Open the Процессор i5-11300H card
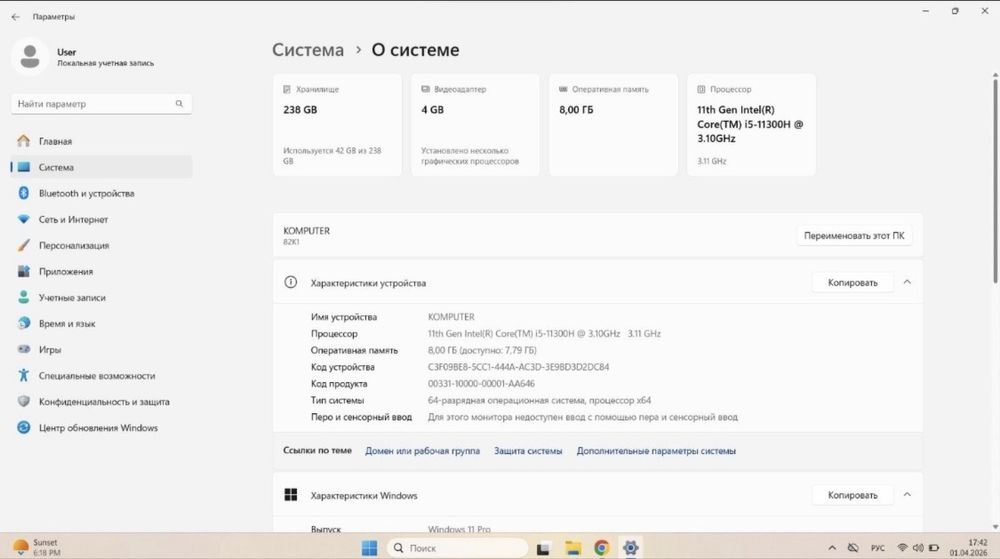This screenshot has height=559, width=1000. click(751, 125)
